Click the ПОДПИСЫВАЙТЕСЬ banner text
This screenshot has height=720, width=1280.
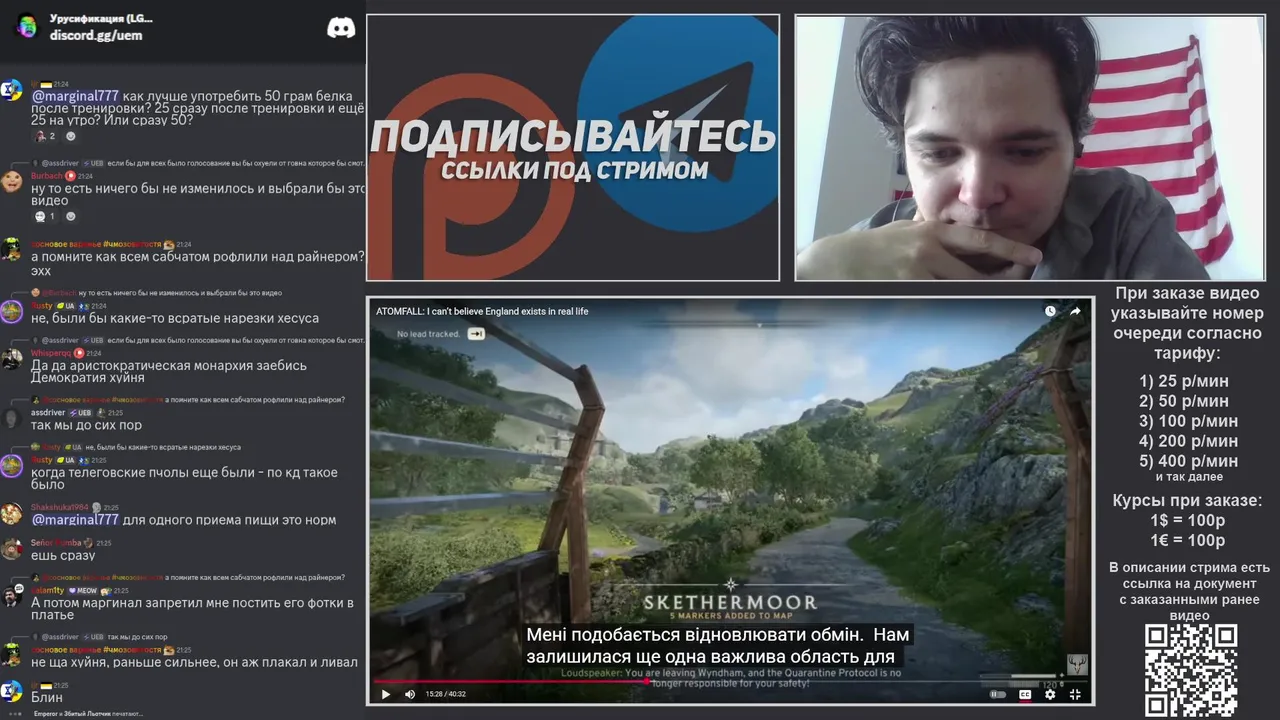(x=573, y=135)
